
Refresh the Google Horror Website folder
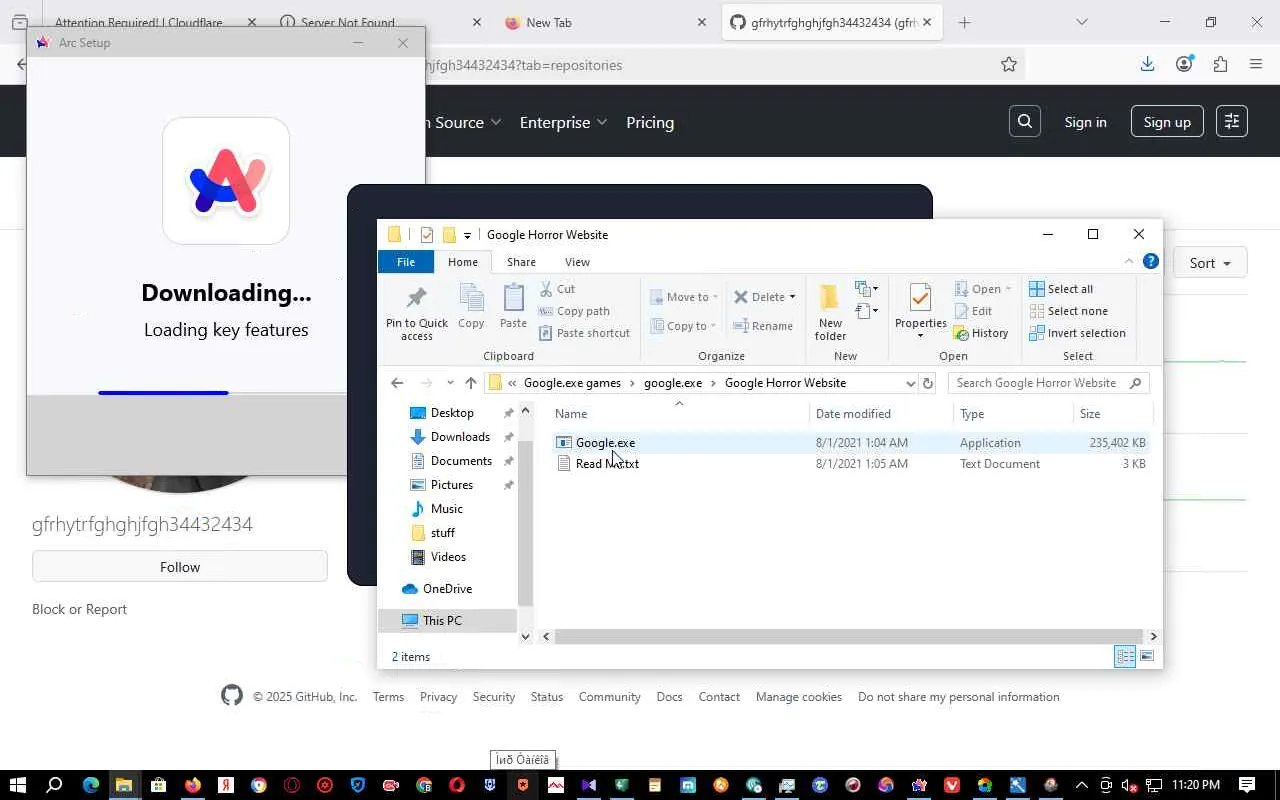pyautogui.click(x=928, y=383)
